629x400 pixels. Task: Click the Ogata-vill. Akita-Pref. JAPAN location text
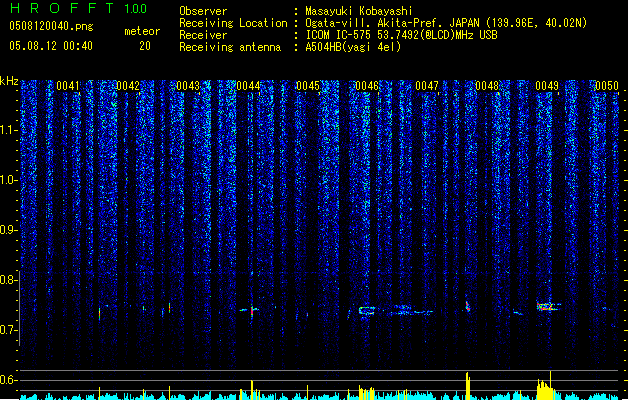coord(446,23)
